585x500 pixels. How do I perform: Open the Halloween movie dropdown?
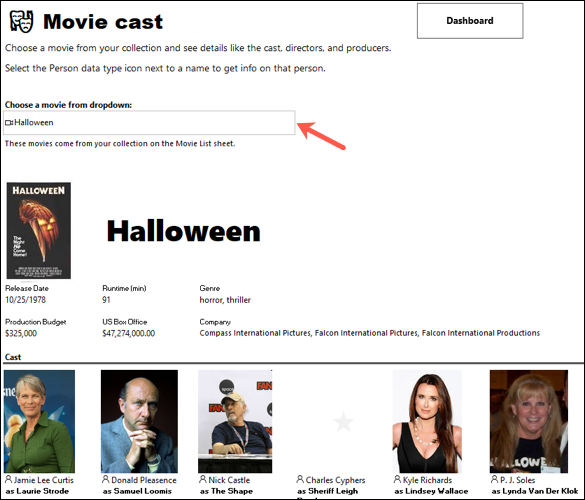pos(149,122)
